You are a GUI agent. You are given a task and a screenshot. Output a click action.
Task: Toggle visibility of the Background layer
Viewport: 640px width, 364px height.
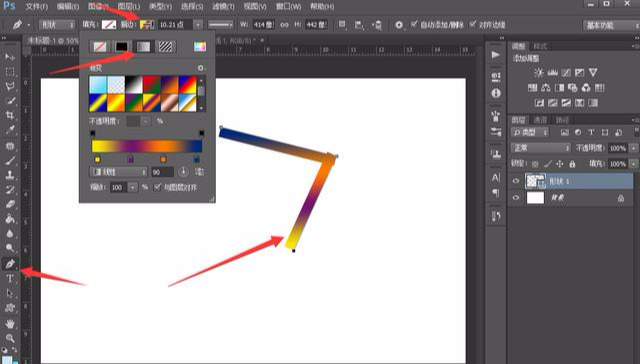(516, 198)
